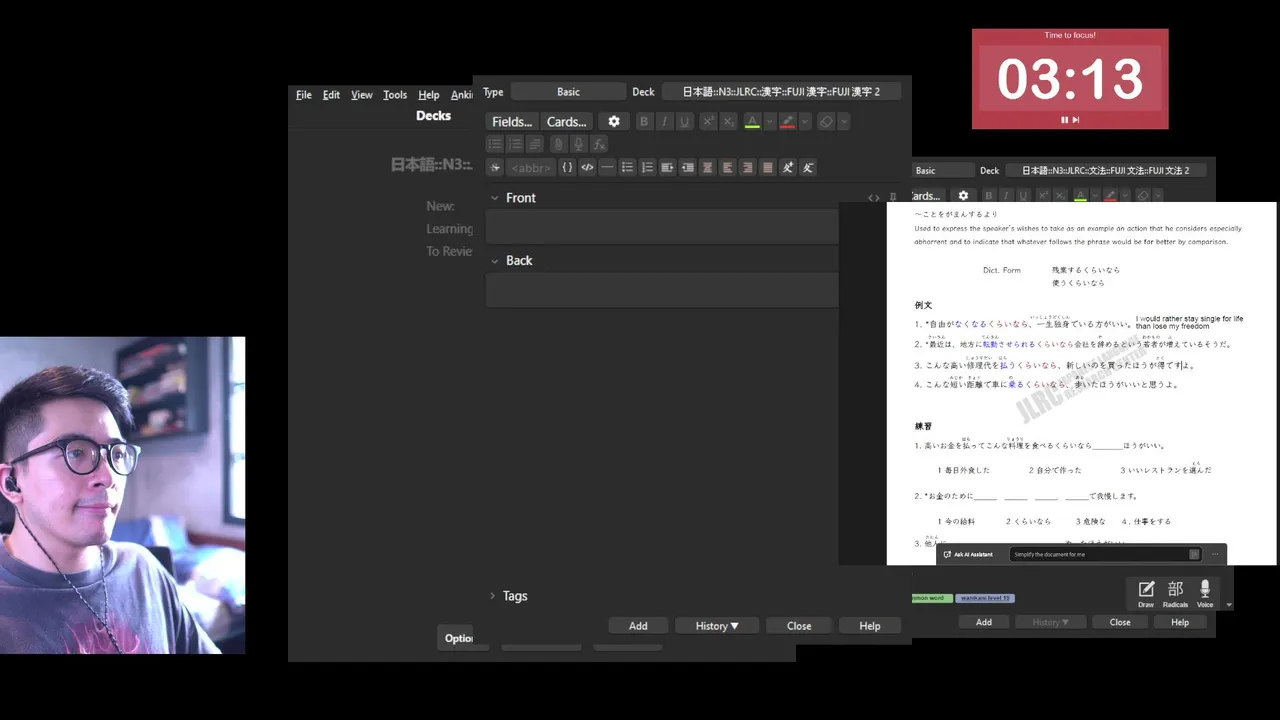Apply strikethrough from the third toolbar row
The width and height of the screenshot is (1280, 720).
click(x=495, y=167)
